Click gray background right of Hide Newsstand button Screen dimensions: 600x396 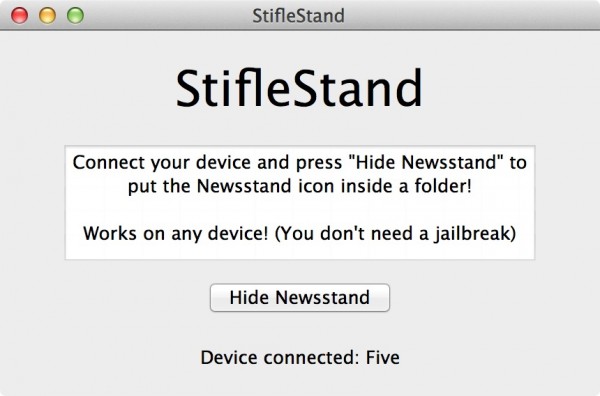tap(494, 297)
